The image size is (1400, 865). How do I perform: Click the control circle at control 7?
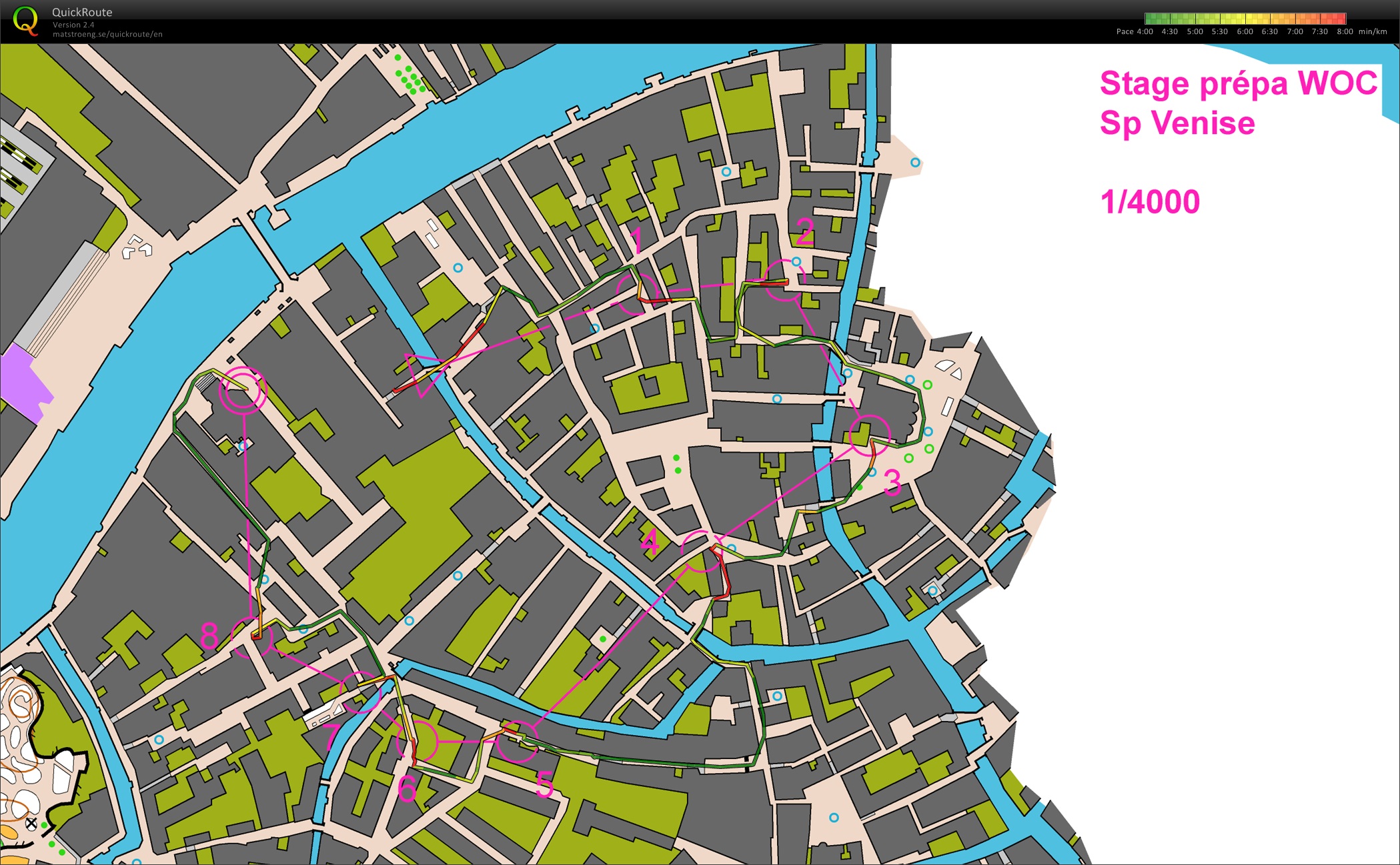(x=360, y=692)
